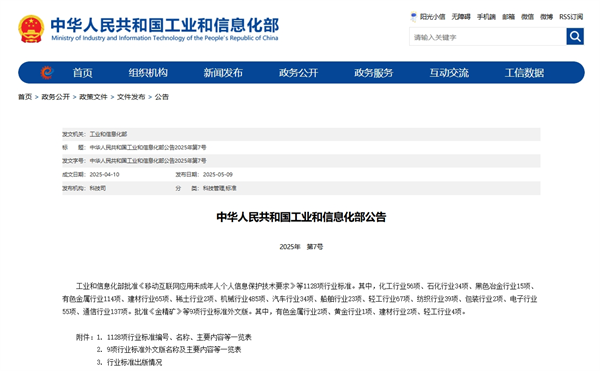
Task: Click the 阳光小信 robot mascot icon
Action: [413, 17]
